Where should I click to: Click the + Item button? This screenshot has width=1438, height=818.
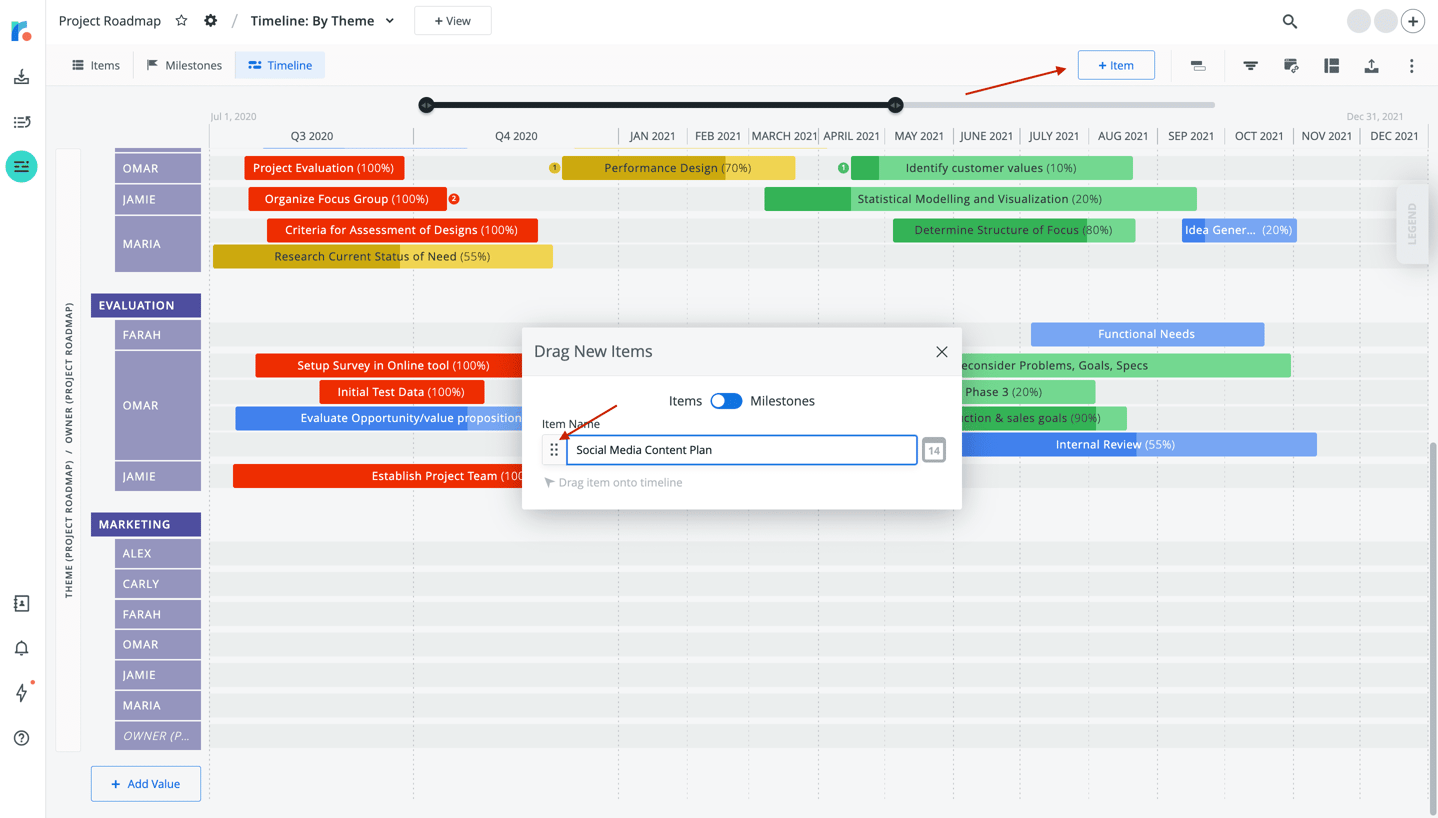click(x=1116, y=64)
